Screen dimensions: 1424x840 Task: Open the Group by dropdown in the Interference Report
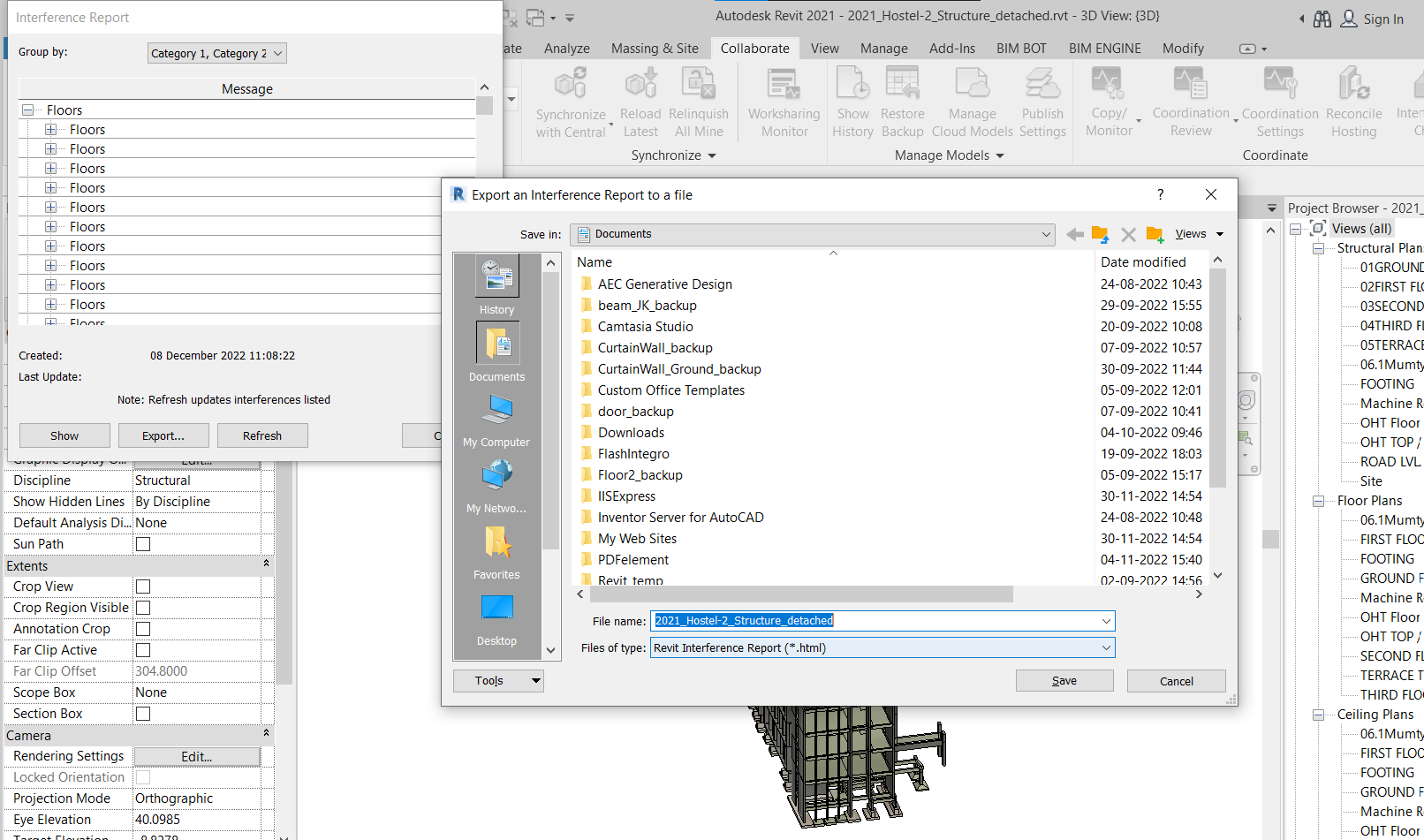(x=217, y=53)
